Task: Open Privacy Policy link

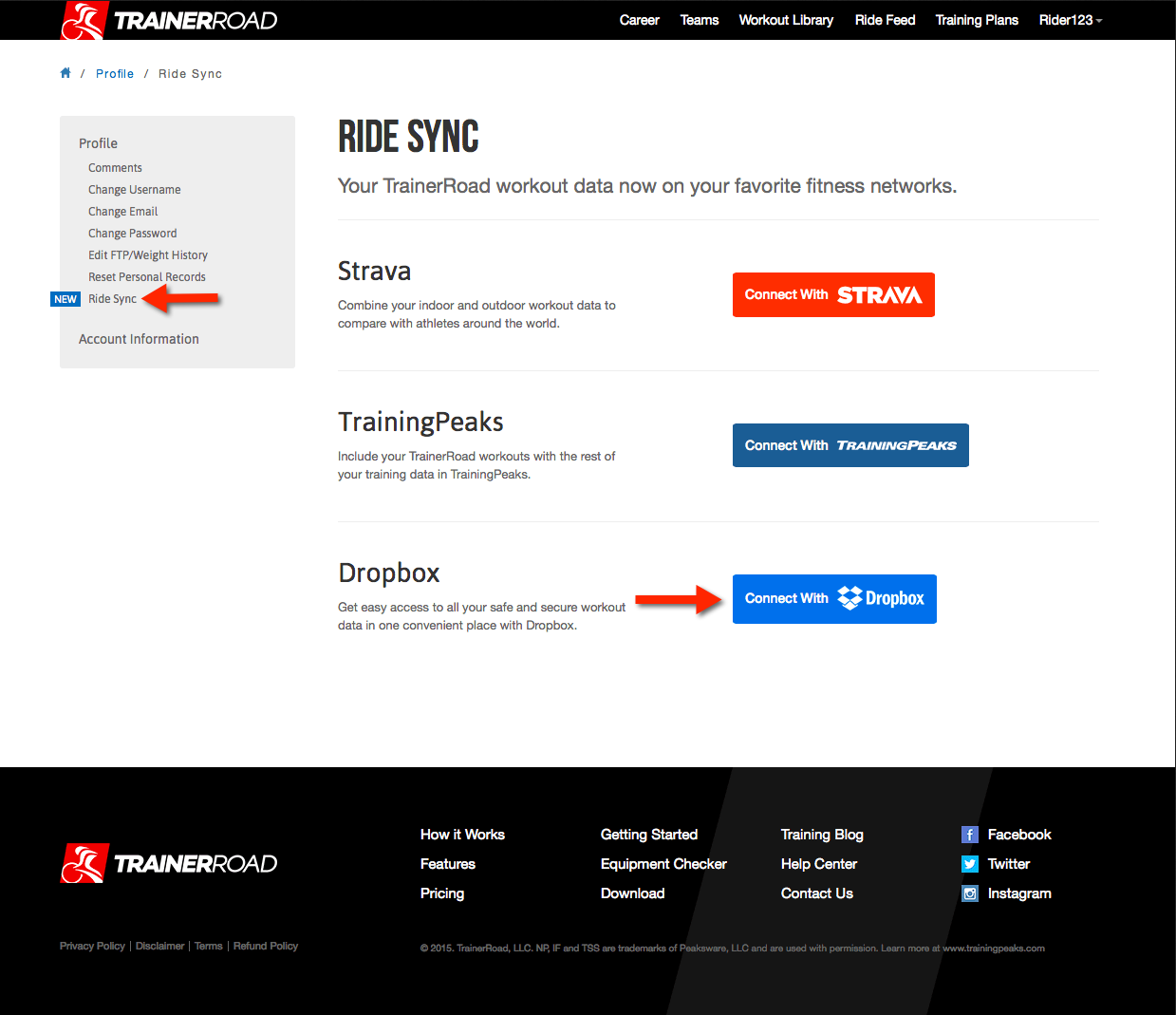Action: pos(92,946)
